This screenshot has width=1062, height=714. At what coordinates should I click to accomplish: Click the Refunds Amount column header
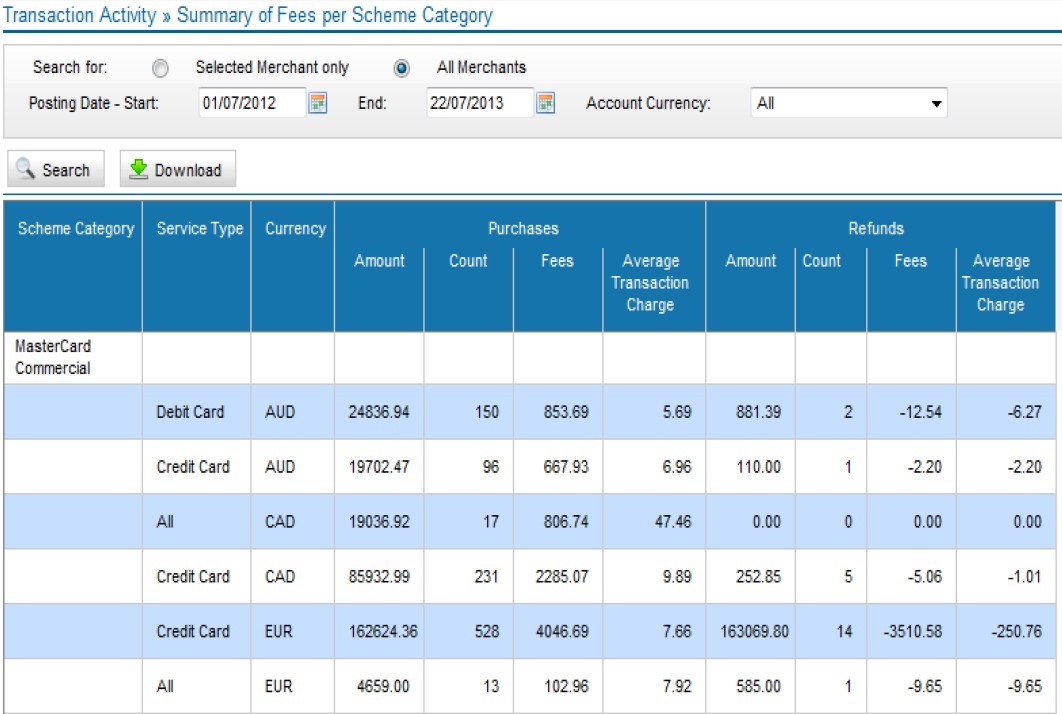click(x=750, y=261)
